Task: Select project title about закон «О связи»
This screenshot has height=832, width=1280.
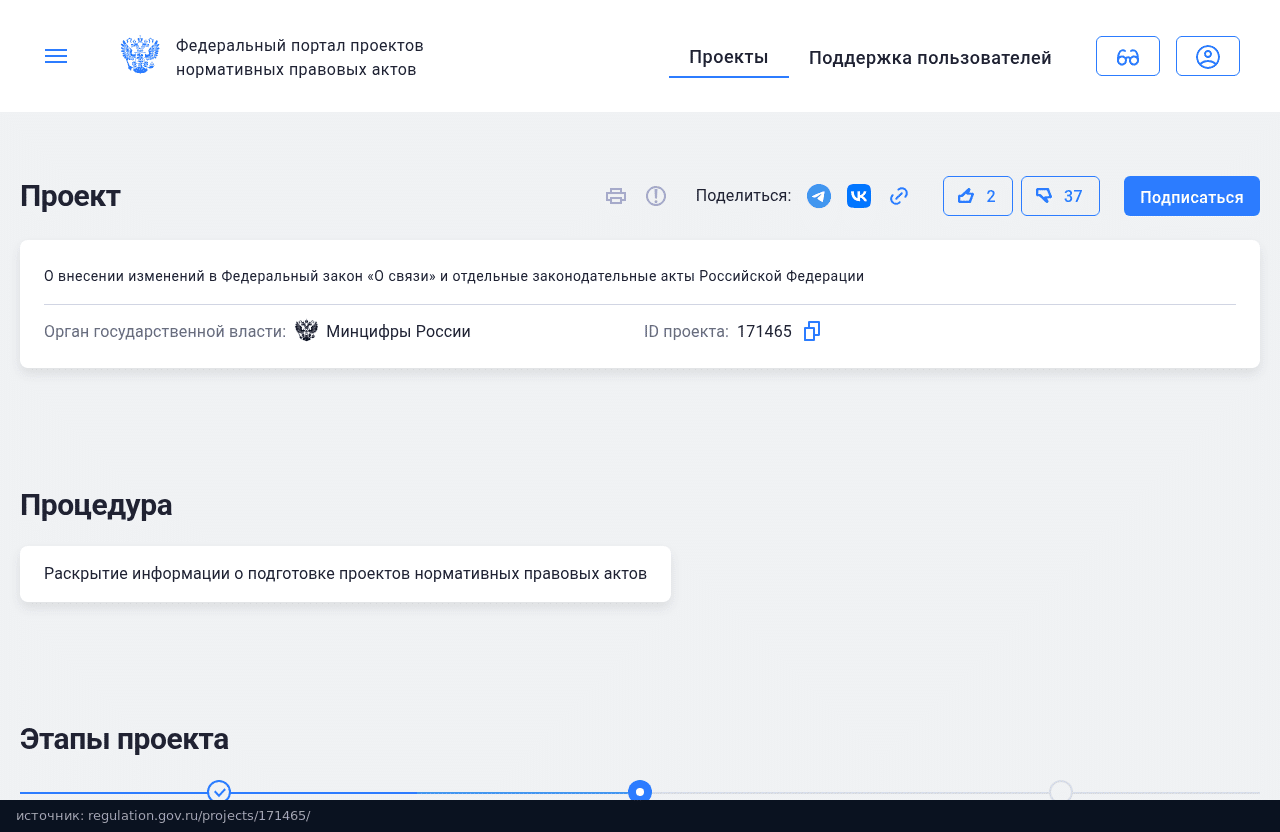Action: (x=454, y=276)
